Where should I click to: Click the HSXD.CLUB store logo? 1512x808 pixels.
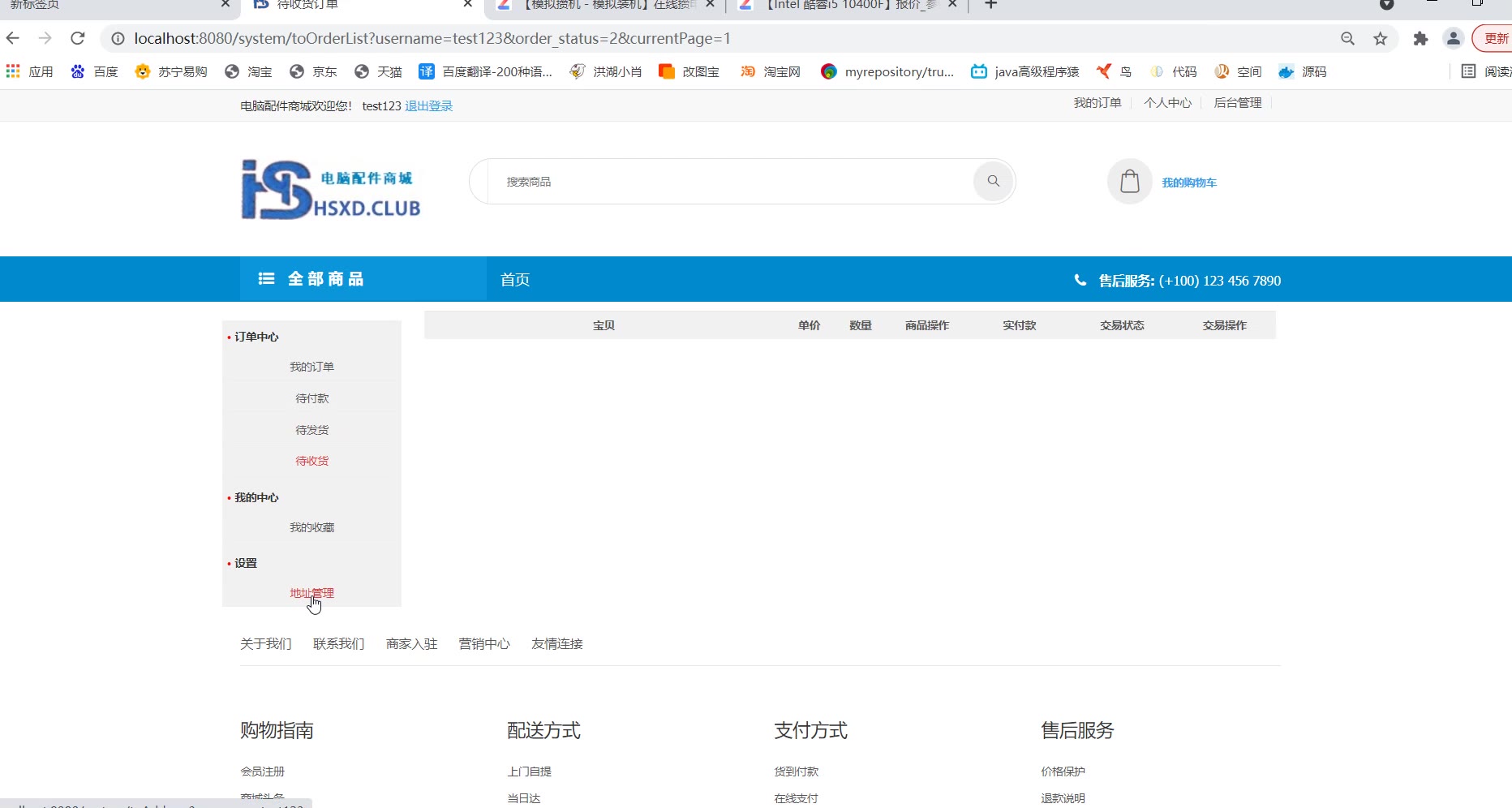[331, 190]
